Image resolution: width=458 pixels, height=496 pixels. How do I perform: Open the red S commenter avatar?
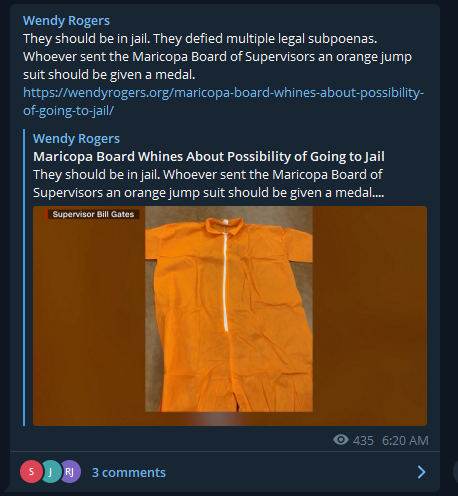[31, 472]
